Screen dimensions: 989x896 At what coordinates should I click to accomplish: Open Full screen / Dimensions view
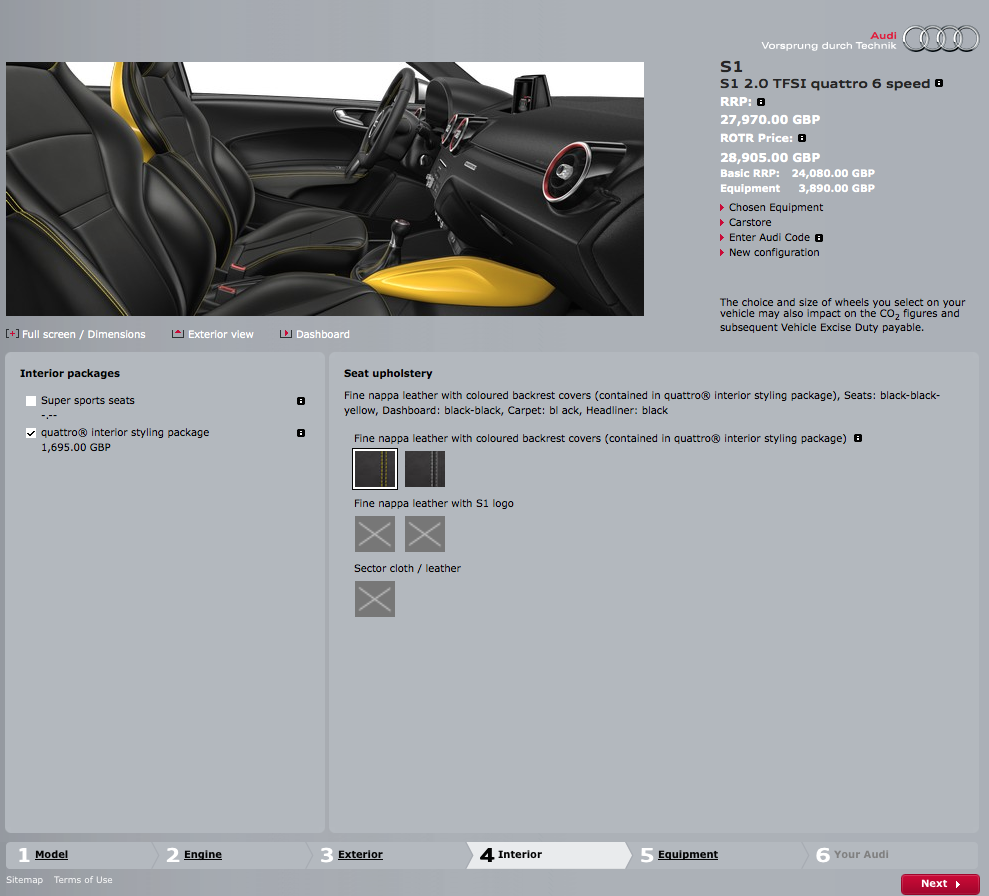click(83, 335)
